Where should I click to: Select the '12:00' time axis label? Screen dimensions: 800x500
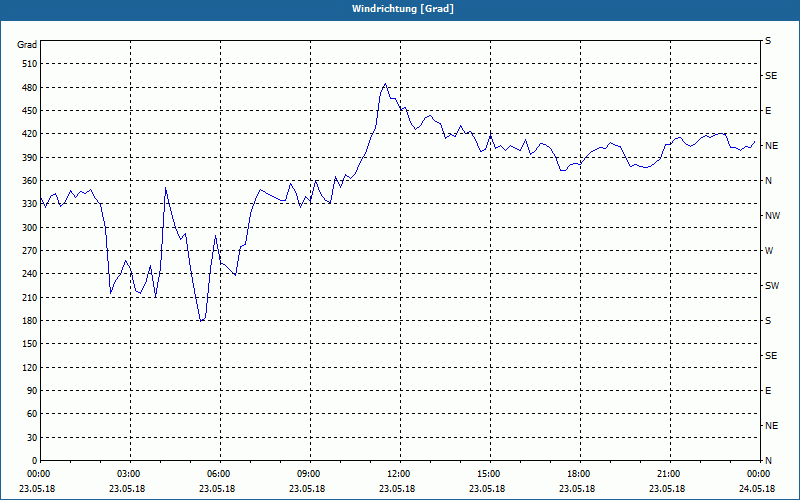click(400, 474)
